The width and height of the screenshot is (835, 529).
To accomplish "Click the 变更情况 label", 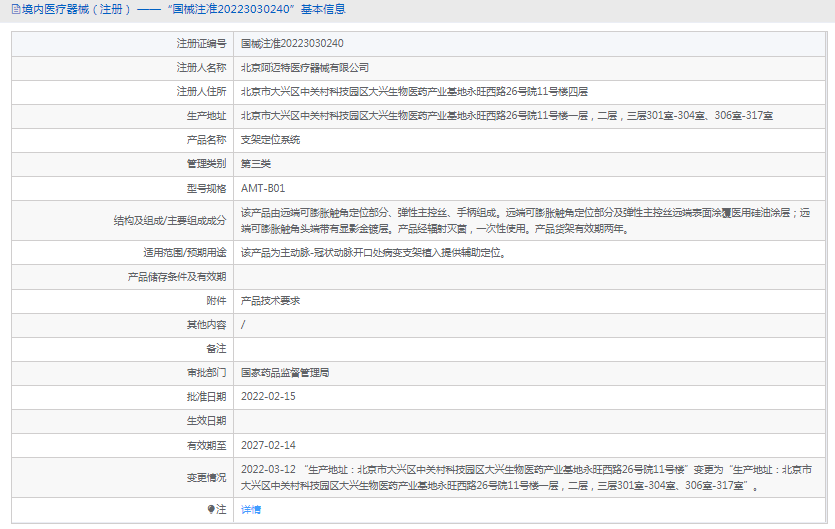I will [x=206, y=478].
